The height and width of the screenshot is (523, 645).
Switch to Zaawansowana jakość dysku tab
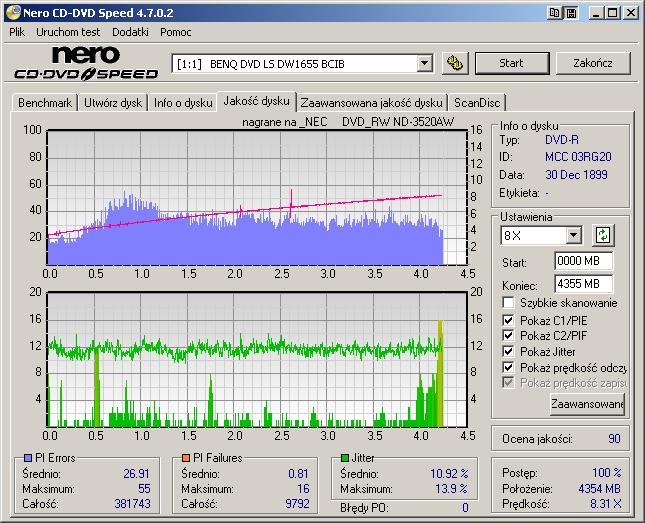point(371,102)
